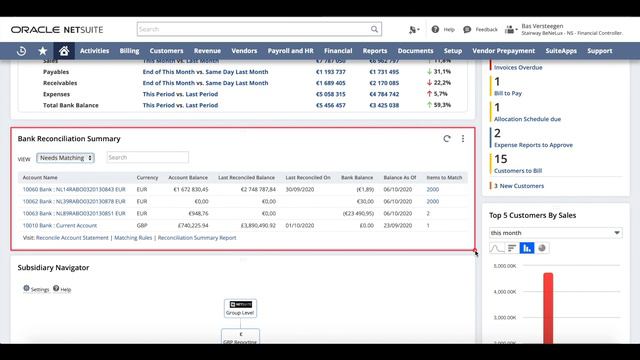Click the Oracle NetSuite logo

coord(57,30)
